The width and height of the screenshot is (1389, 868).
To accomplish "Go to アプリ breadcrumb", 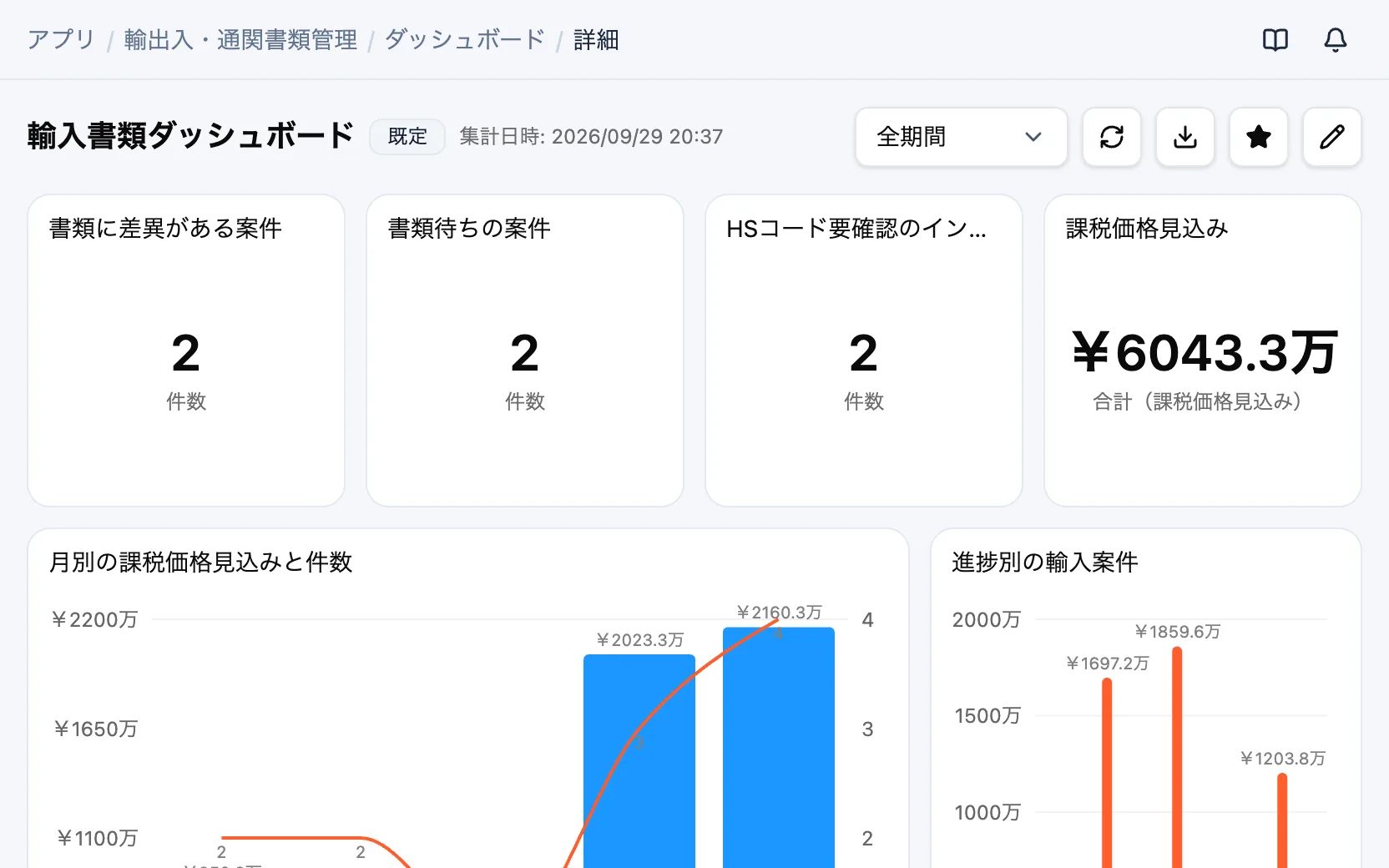I will pyautogui.click(x=61, y=40).
